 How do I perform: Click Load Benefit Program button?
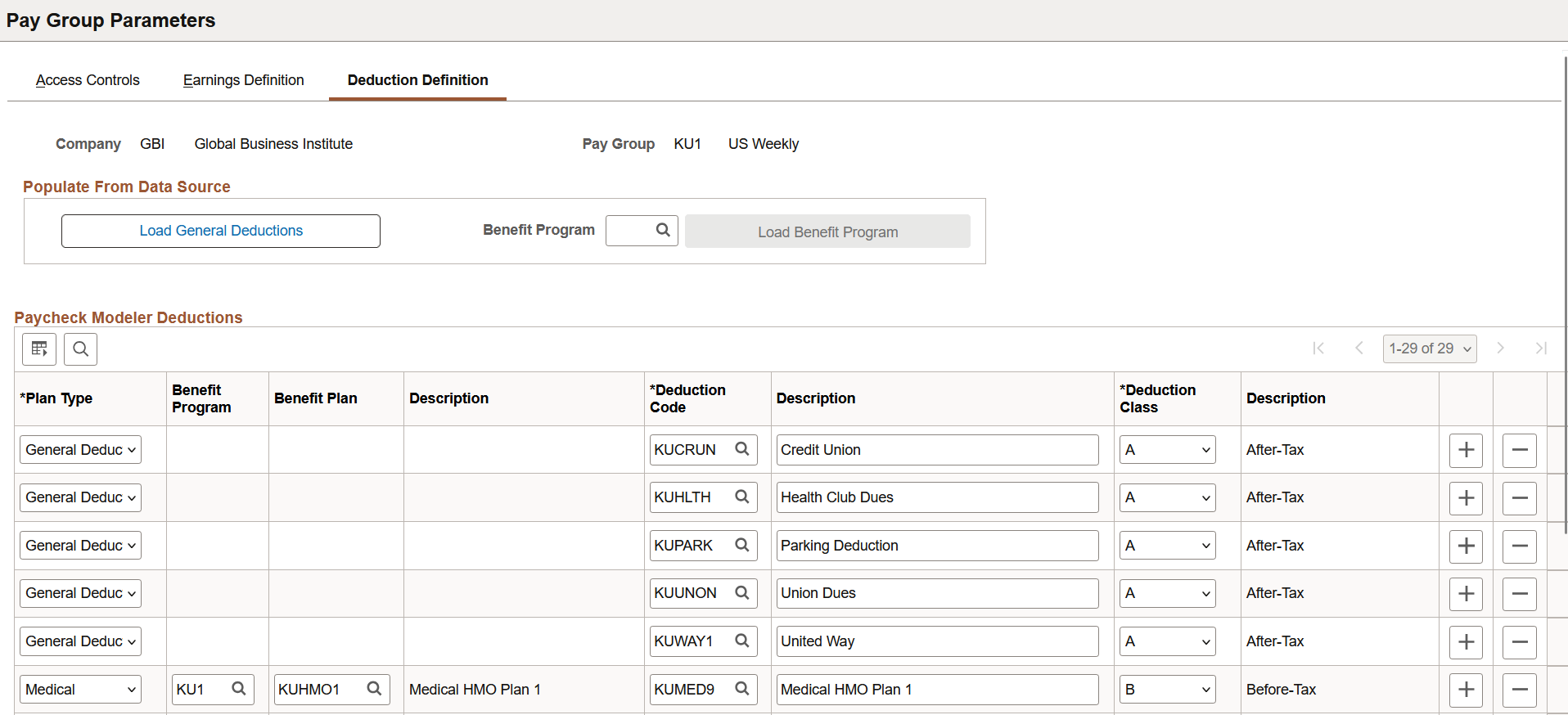click(x=827, y=232)
